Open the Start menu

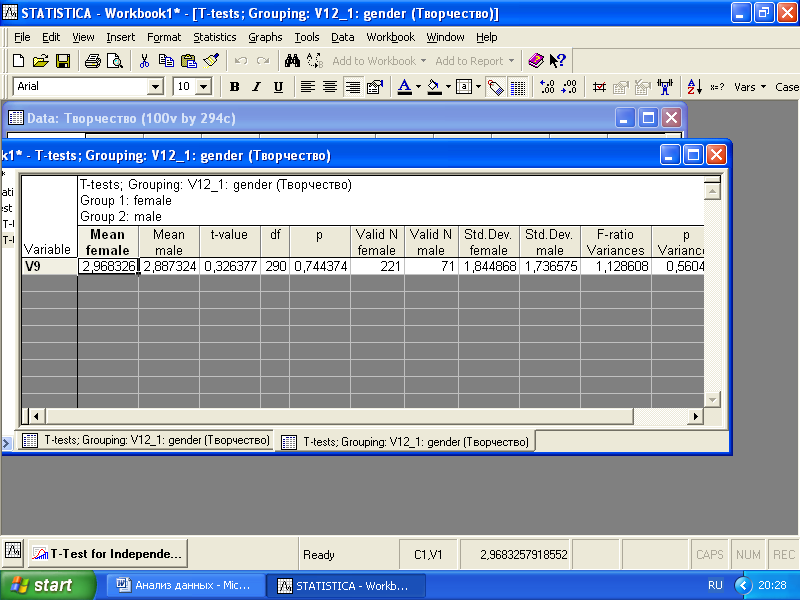47,585
